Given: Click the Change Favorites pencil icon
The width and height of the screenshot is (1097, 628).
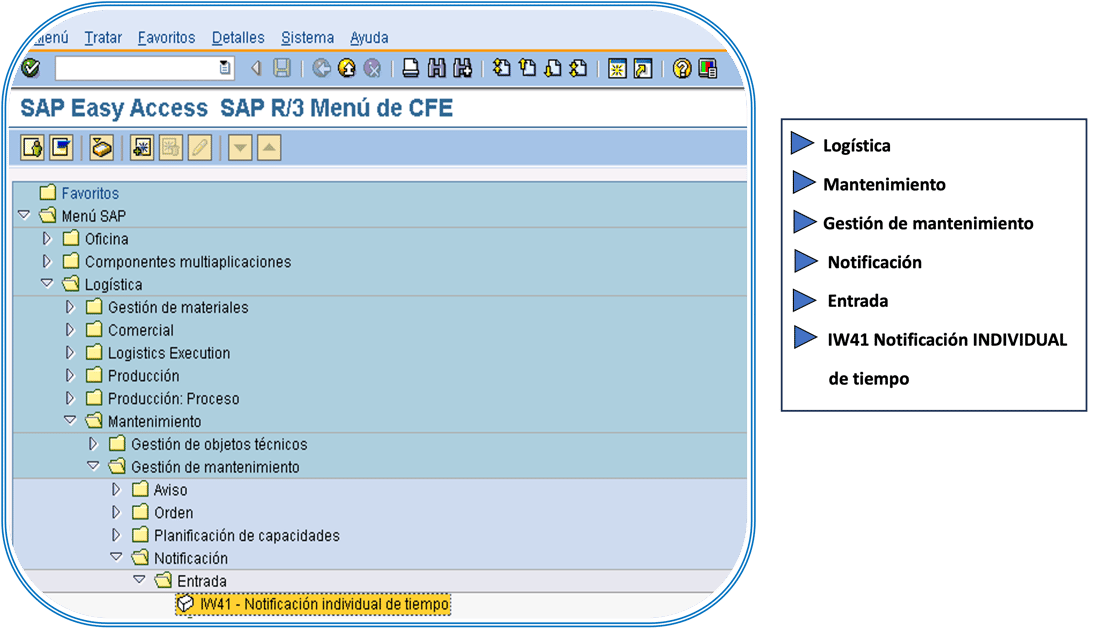Looking at the screenshot, I should pos(200,148).
